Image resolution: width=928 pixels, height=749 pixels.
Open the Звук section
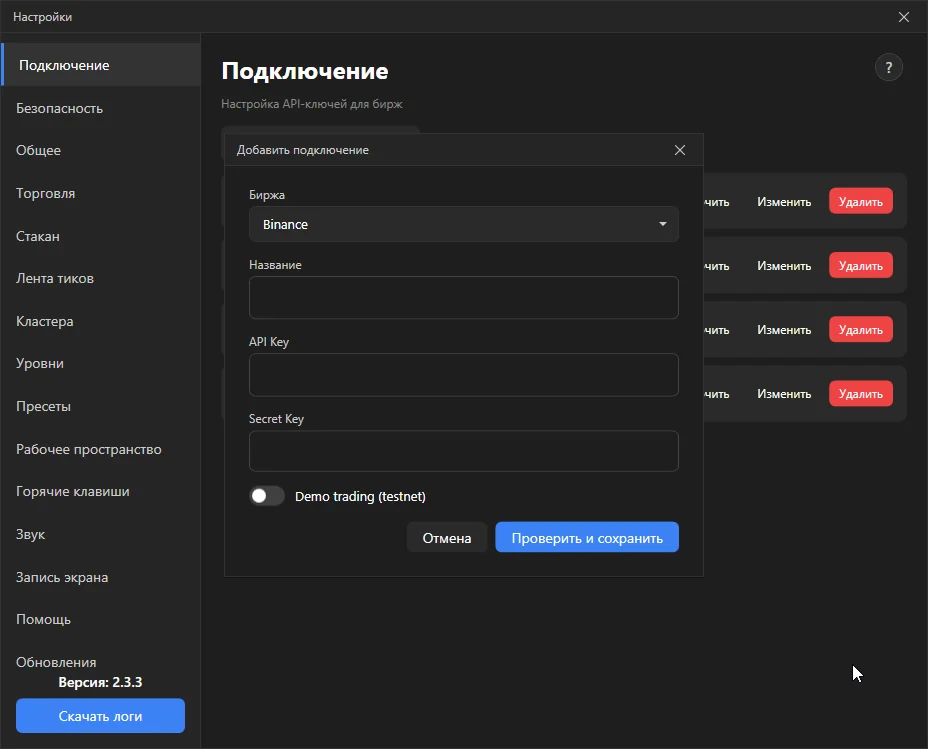[x=101, y=534]
